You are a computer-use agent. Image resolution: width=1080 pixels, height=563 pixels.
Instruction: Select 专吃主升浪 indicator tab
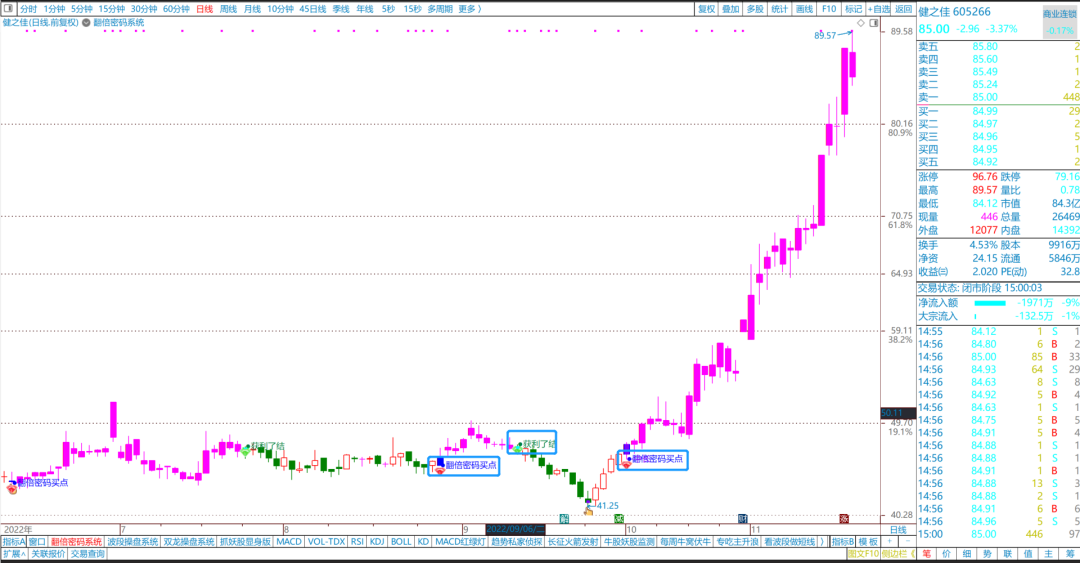coord(737,542)
